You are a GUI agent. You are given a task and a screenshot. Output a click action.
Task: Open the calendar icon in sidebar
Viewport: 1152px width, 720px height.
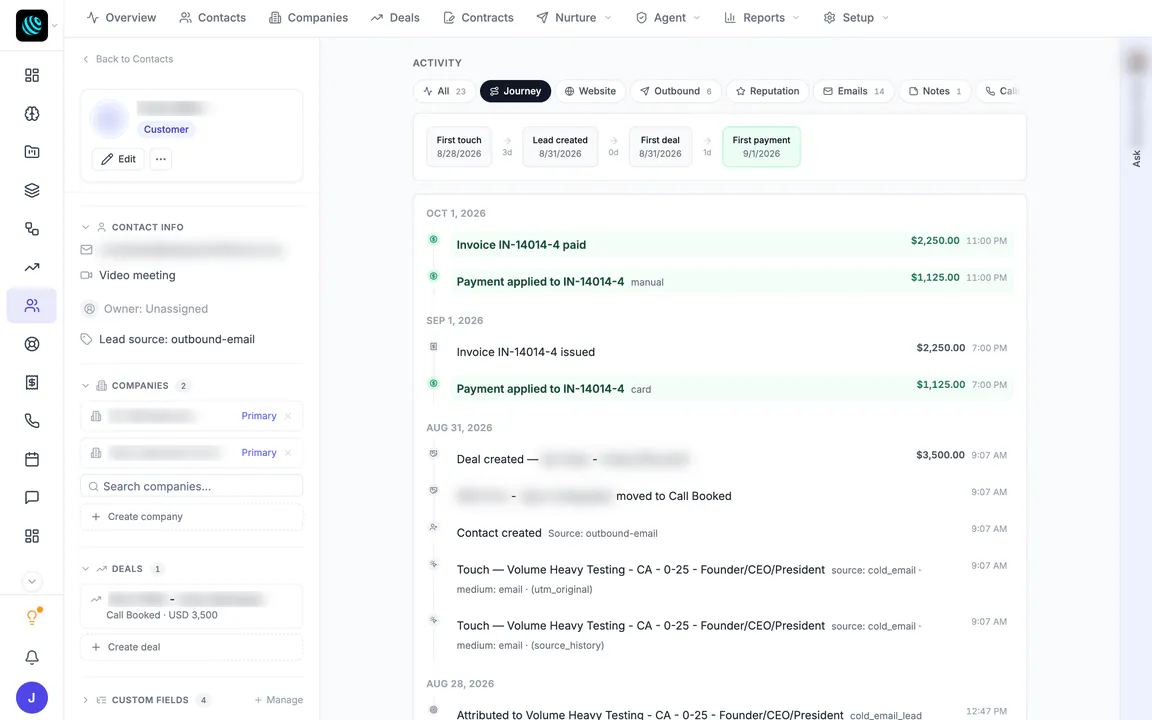click(32, 459)
